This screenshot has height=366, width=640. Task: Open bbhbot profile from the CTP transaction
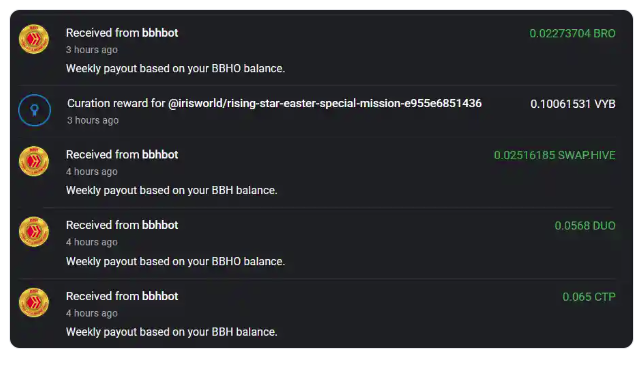click(160, 296)
